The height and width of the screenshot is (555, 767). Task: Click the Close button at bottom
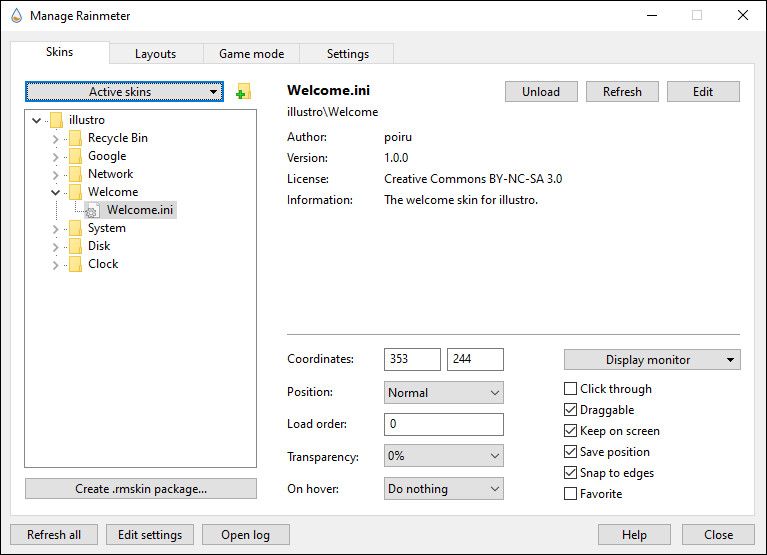pyautogui.click(x=719, y=534)
